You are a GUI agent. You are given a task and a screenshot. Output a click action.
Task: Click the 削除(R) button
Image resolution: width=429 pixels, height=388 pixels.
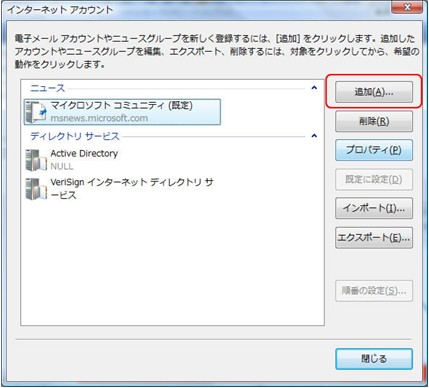[x=374, y=121]
